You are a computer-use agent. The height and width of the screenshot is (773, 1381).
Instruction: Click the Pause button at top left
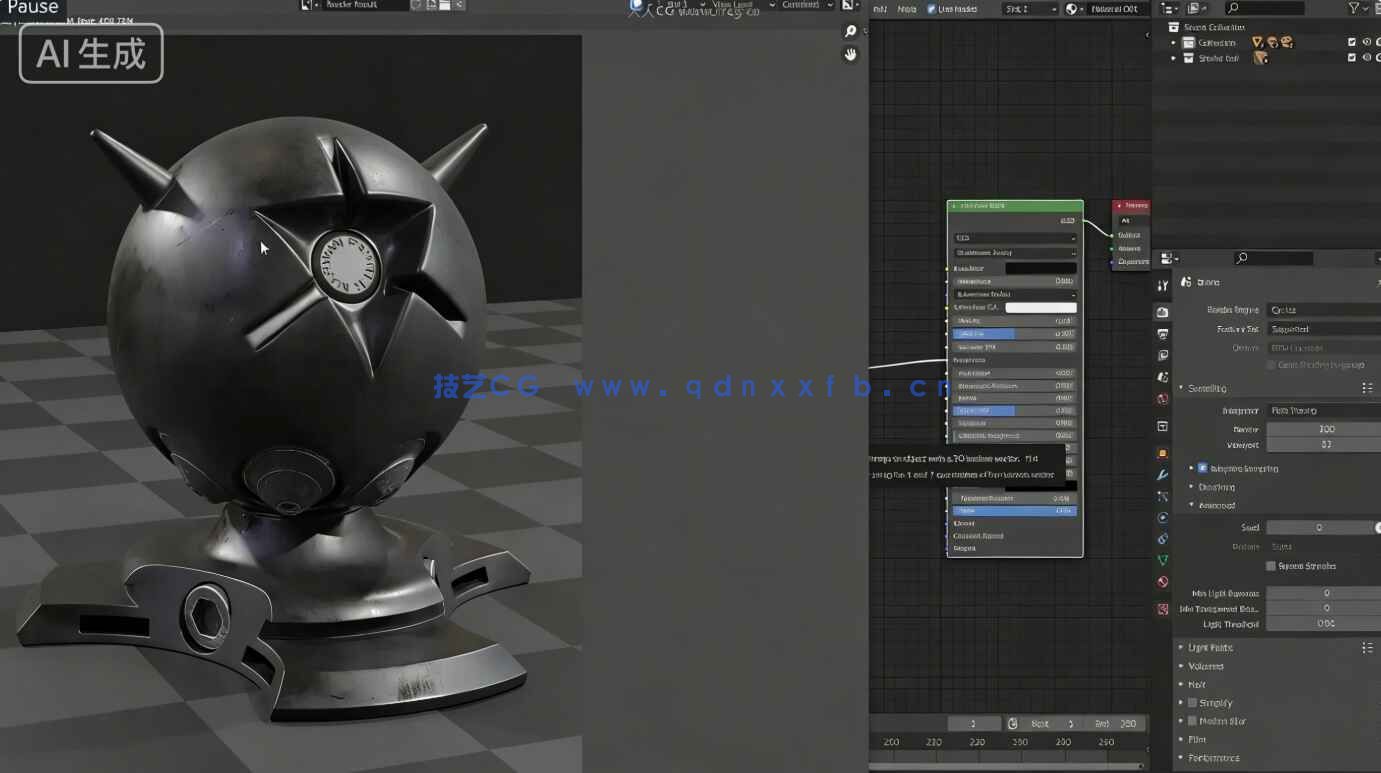pos(31,8)
